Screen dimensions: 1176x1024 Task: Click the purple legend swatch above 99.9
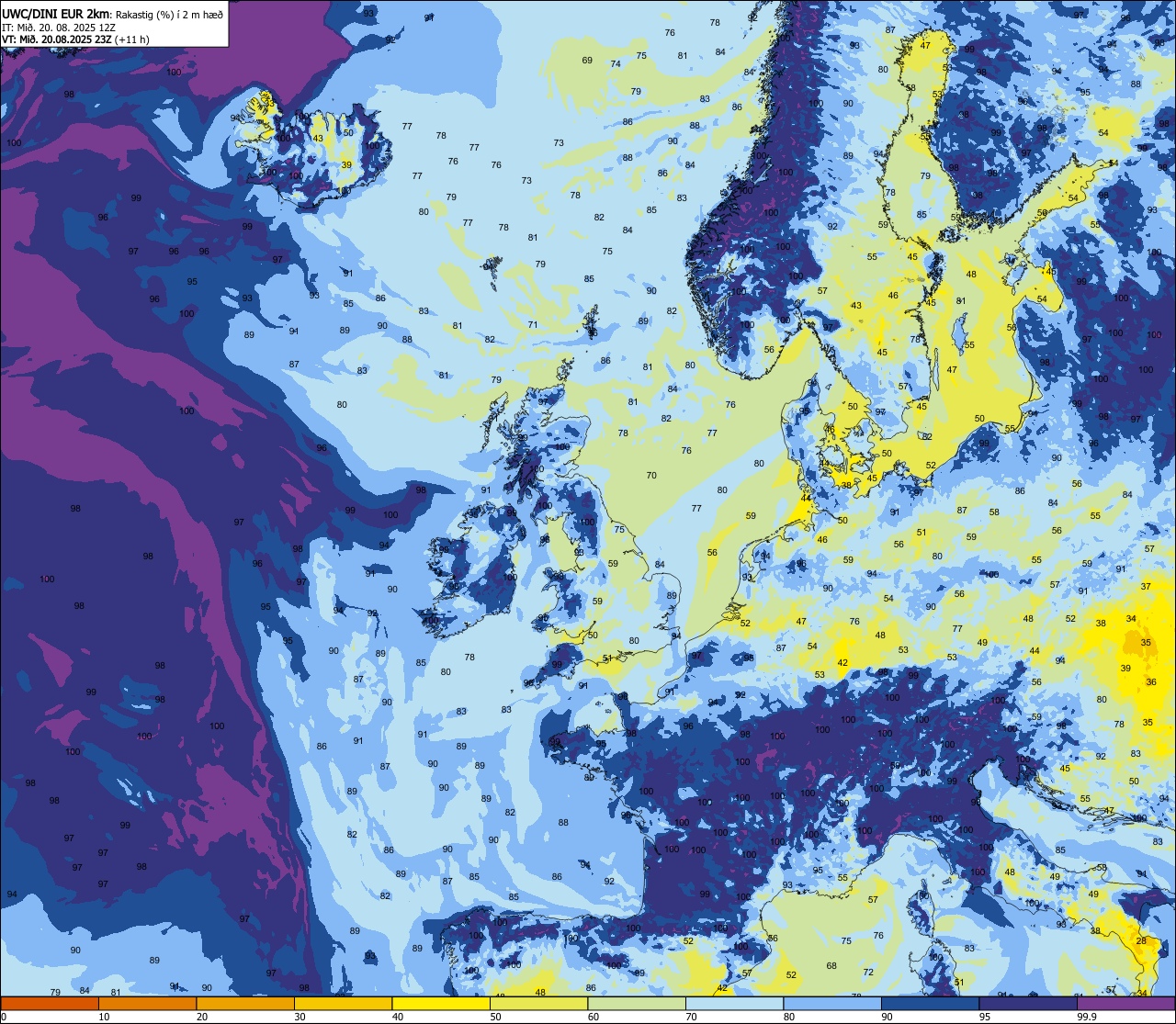coord(1125,1003)
